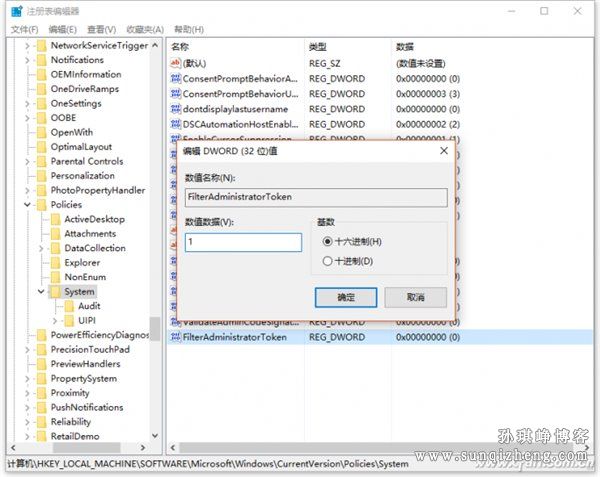Click the 数值名称 field showing FilterAdministratorToken
Screen dimensions: 600x477
316,197
